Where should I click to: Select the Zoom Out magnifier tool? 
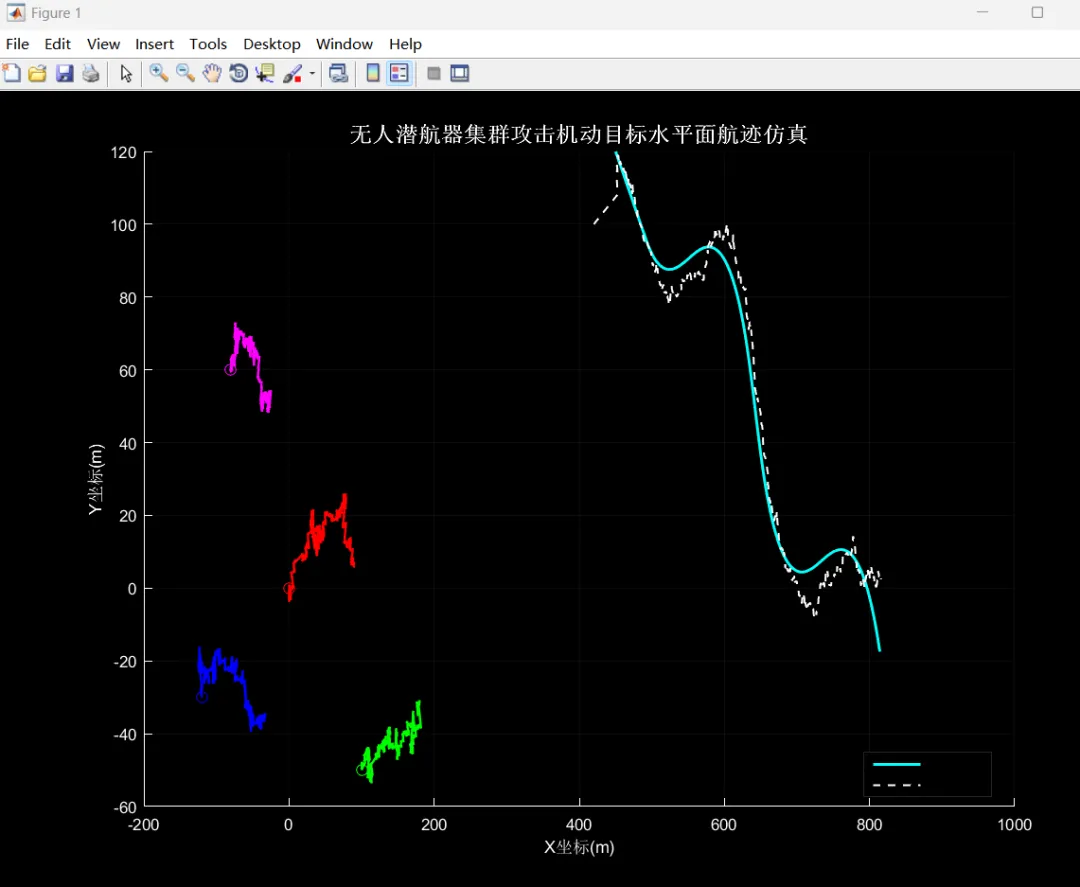tap(185, 73)
